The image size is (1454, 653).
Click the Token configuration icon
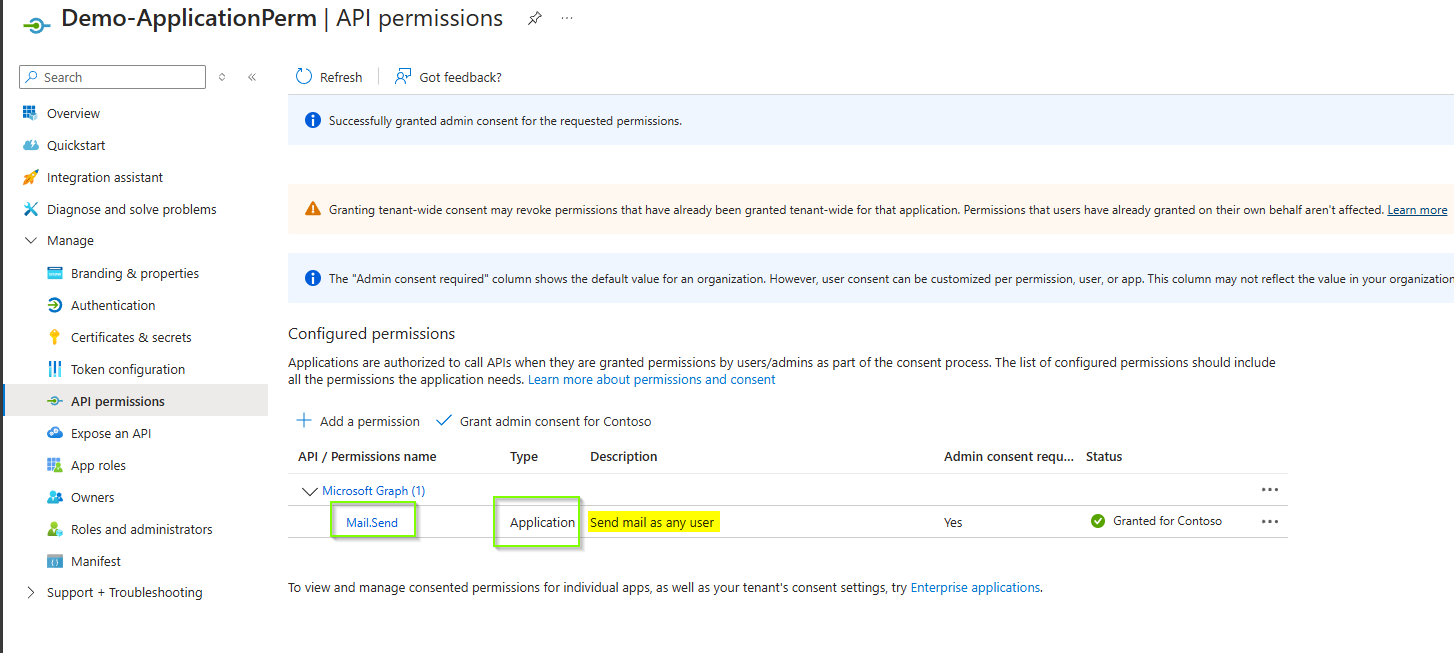point(54,369)
